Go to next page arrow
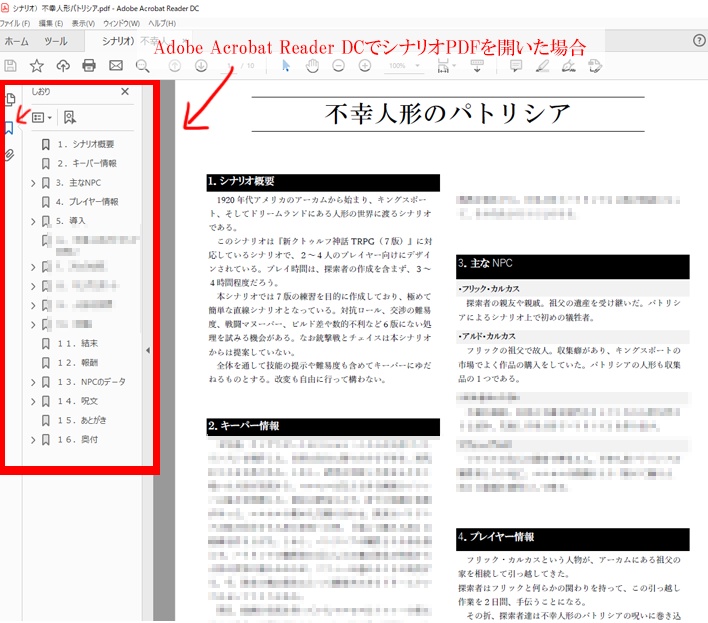Screen dimensions: 708x623 201,66
